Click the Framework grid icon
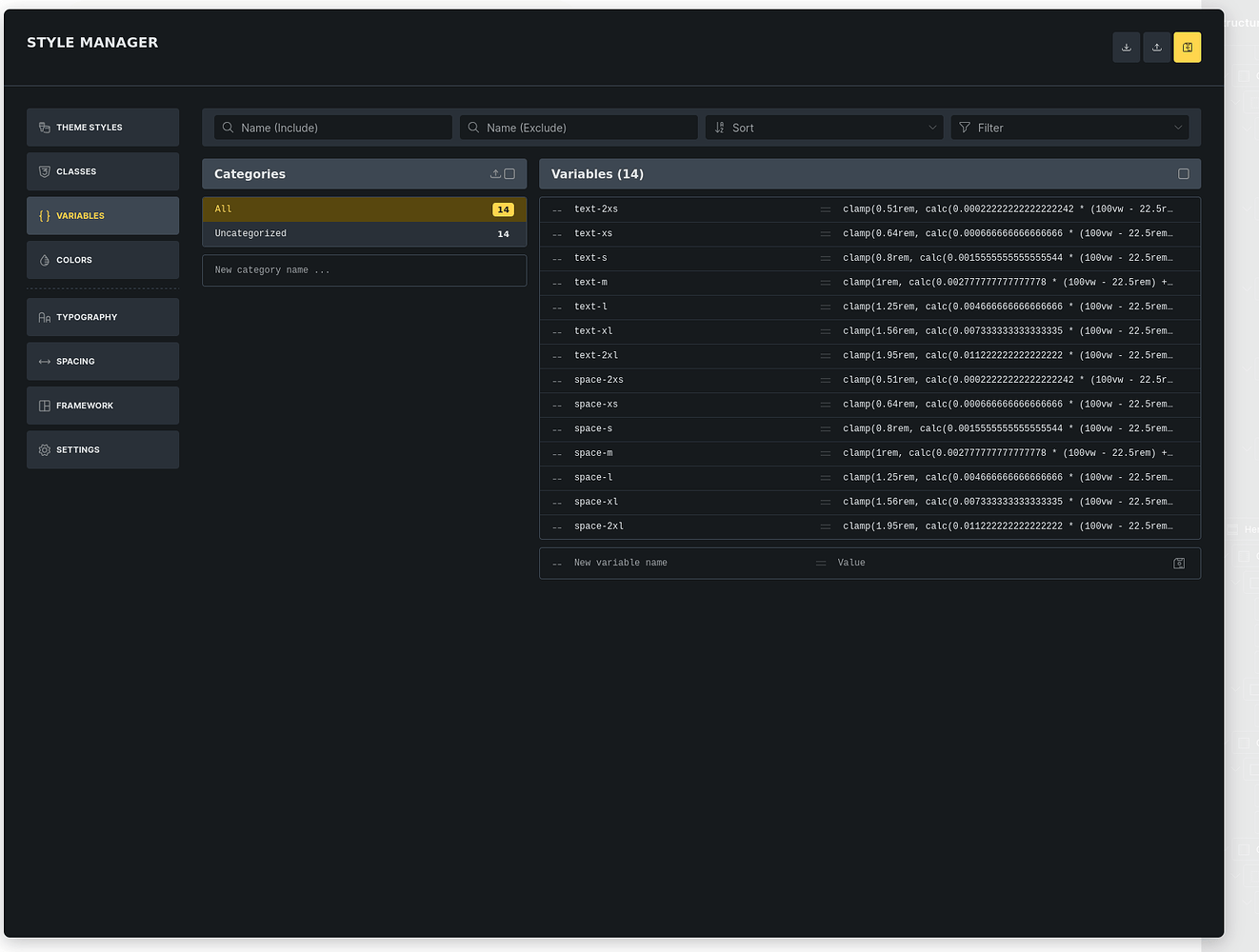Screen dimensions: 1259x952 tap(44, 405)
